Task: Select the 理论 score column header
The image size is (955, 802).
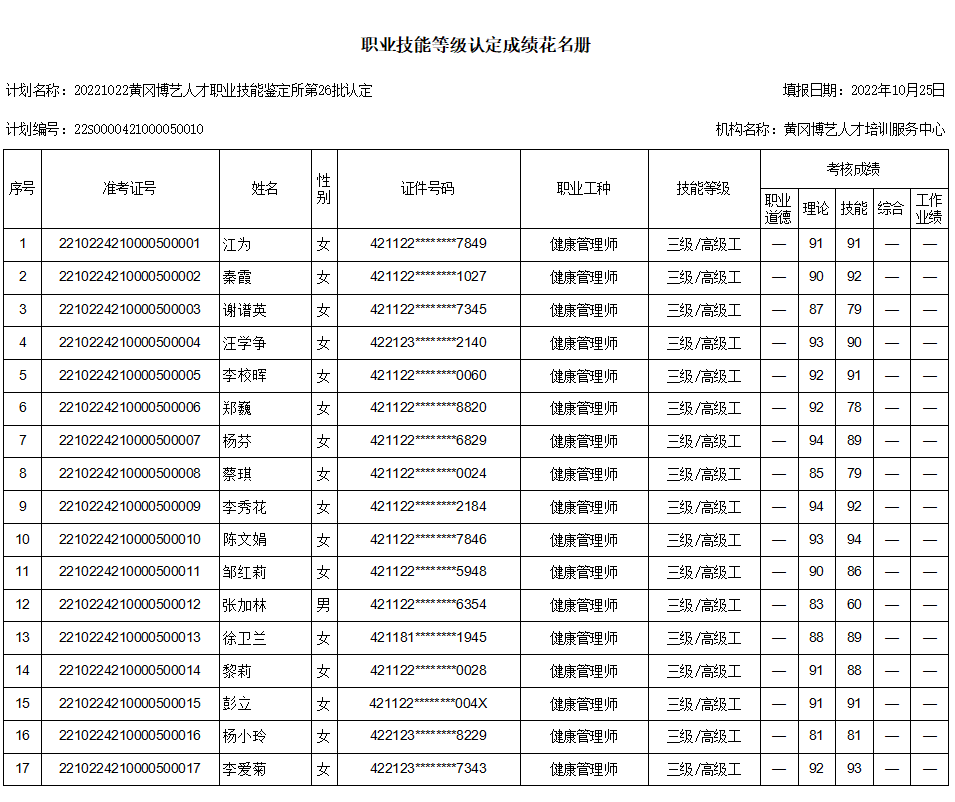Action: click(x=816, y=208)
